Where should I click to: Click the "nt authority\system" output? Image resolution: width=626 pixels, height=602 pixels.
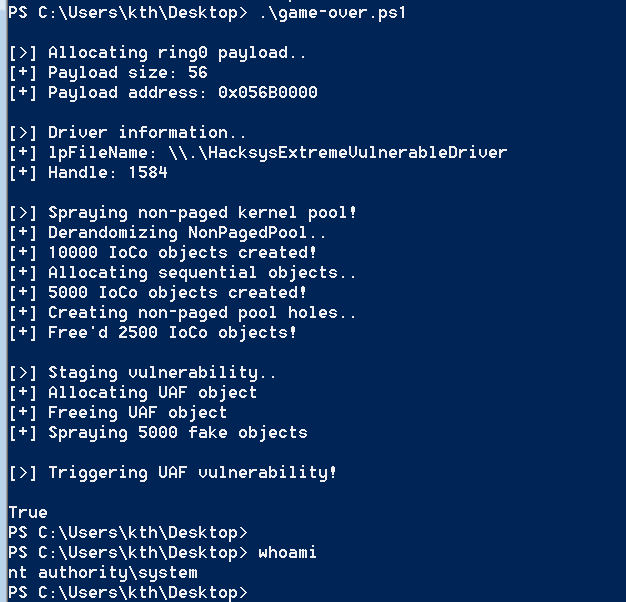(102, 573)
